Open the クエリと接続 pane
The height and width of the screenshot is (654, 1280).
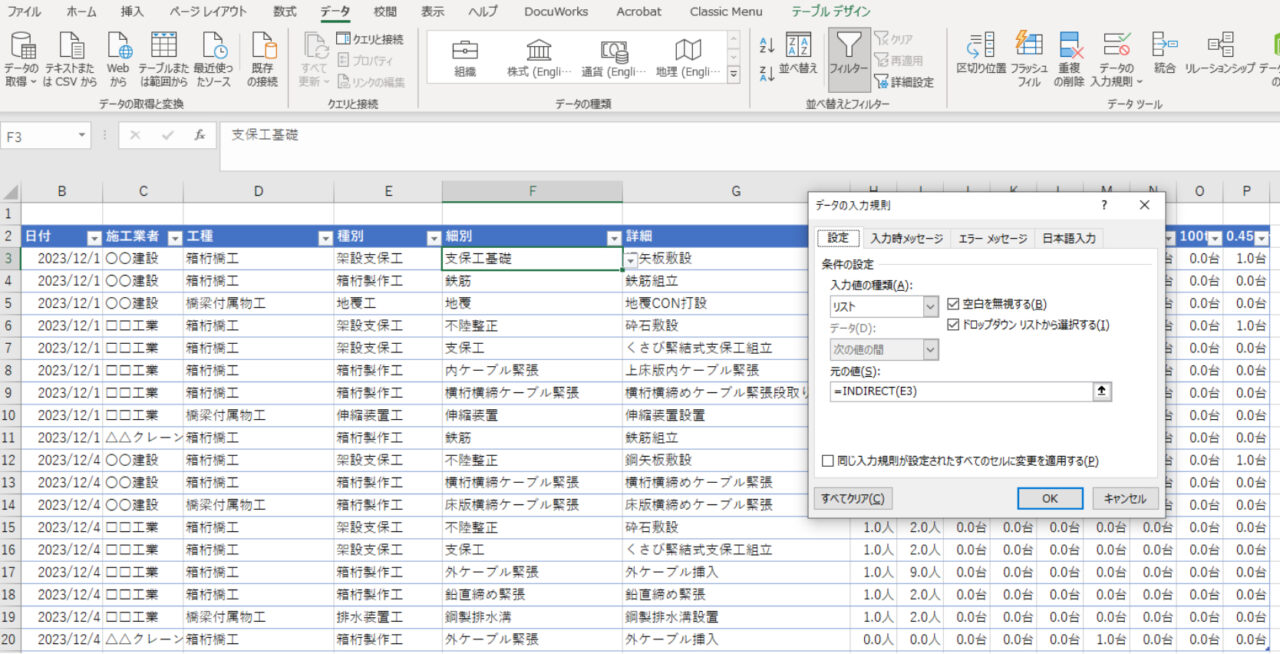369,39
